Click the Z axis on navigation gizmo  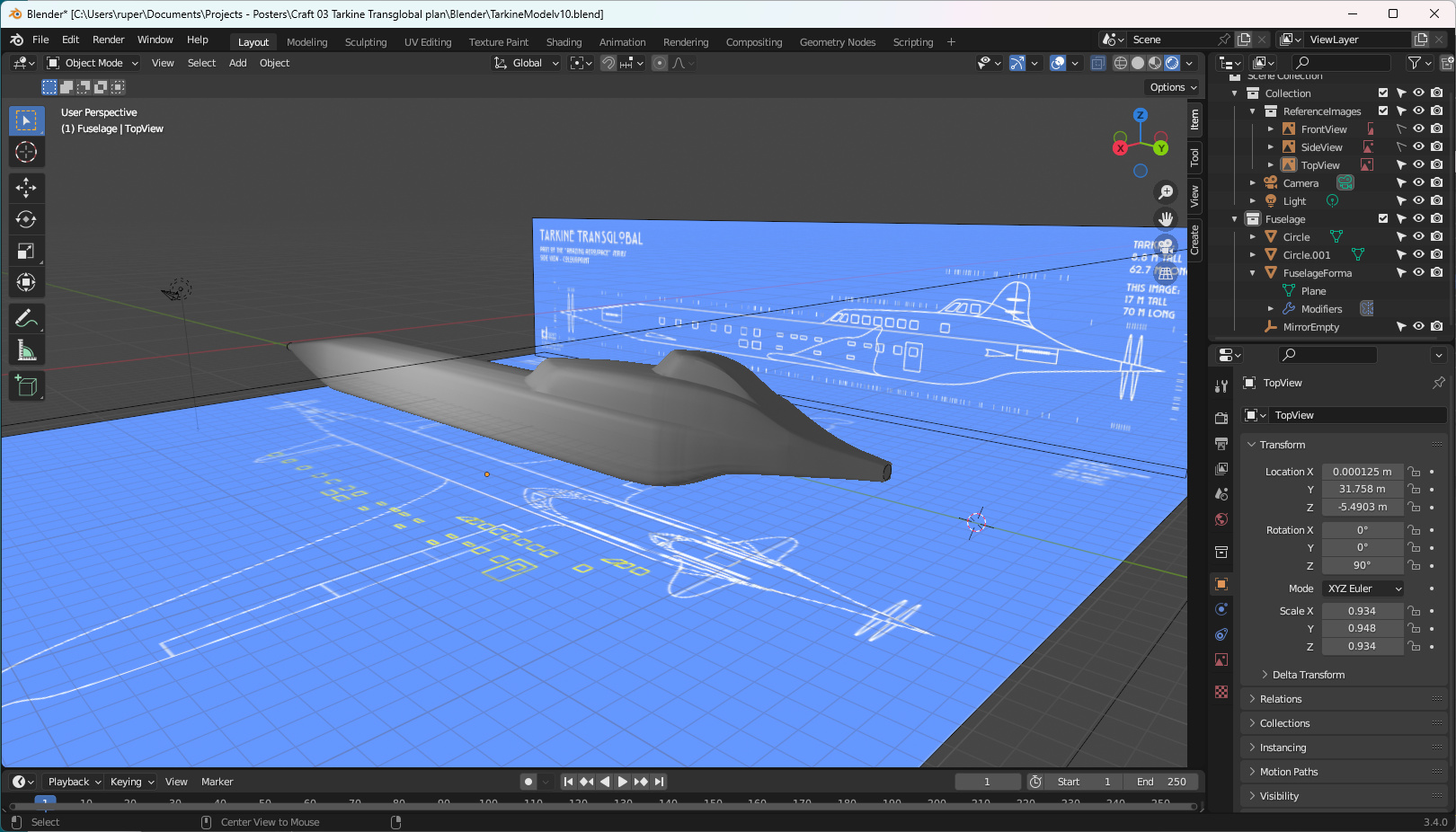[x=1141, y=115]
